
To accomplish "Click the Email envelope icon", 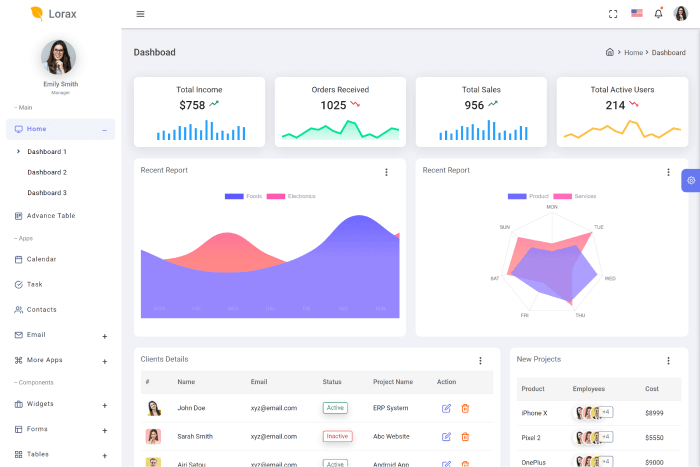I will (x=18, y=335).
